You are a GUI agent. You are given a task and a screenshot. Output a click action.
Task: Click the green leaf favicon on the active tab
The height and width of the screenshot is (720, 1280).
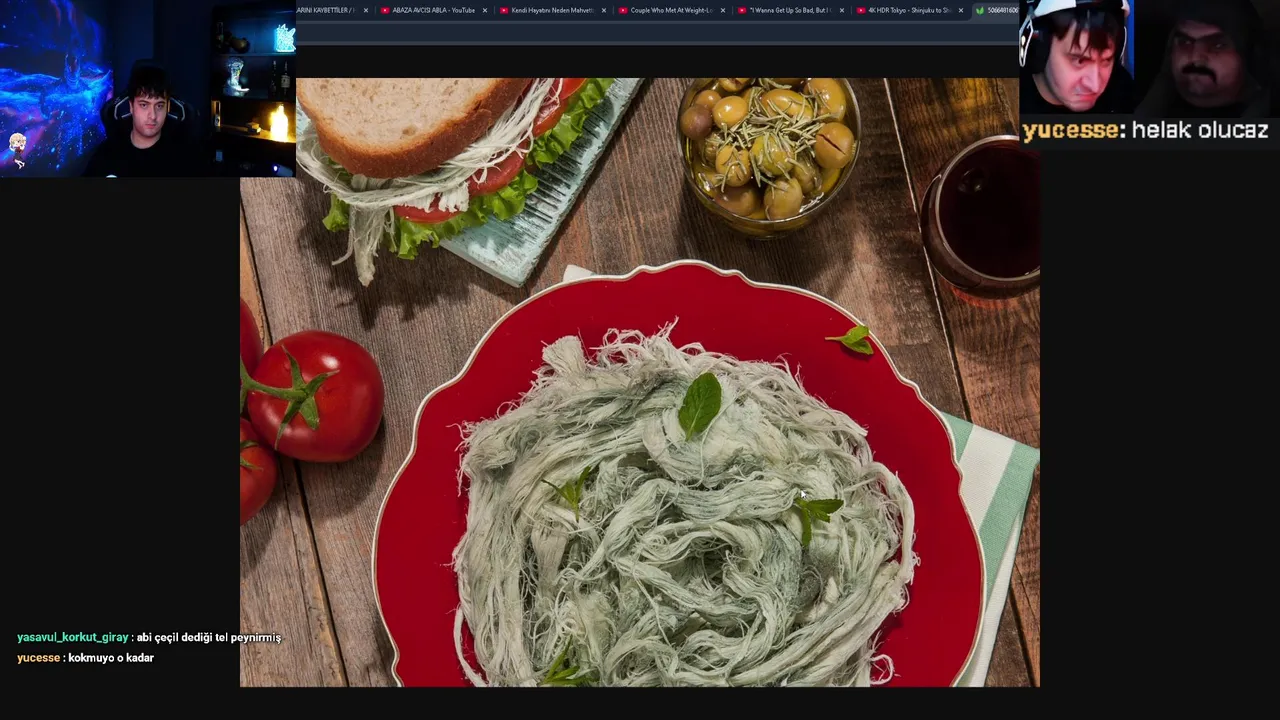980,10
